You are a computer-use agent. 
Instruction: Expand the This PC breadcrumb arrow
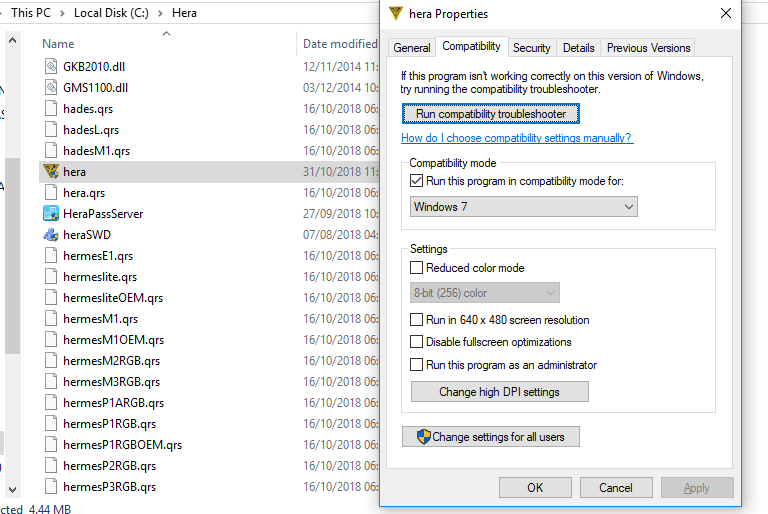click(62, 14)
